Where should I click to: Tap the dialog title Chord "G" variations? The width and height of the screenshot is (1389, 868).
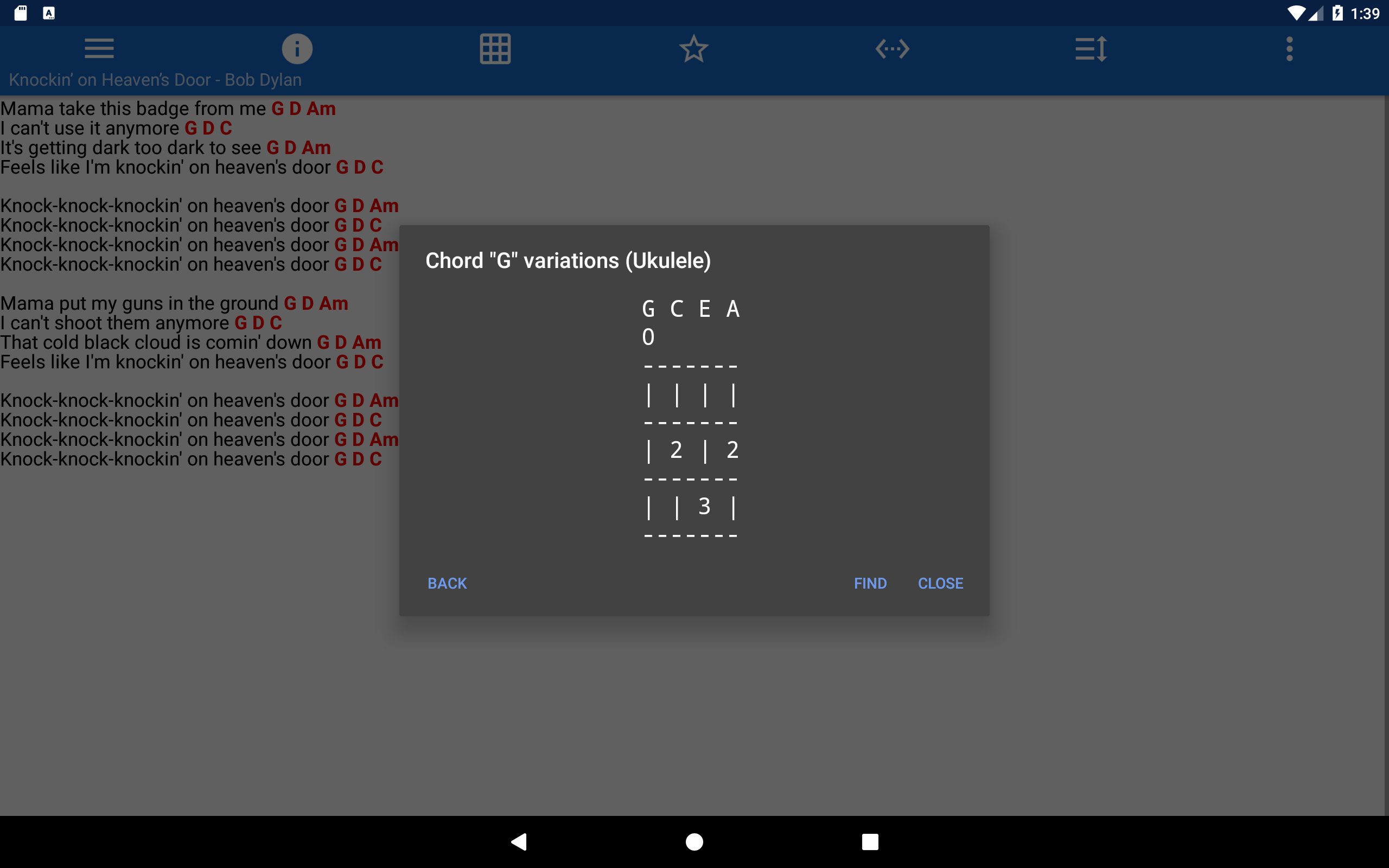[x=568, y=260]
